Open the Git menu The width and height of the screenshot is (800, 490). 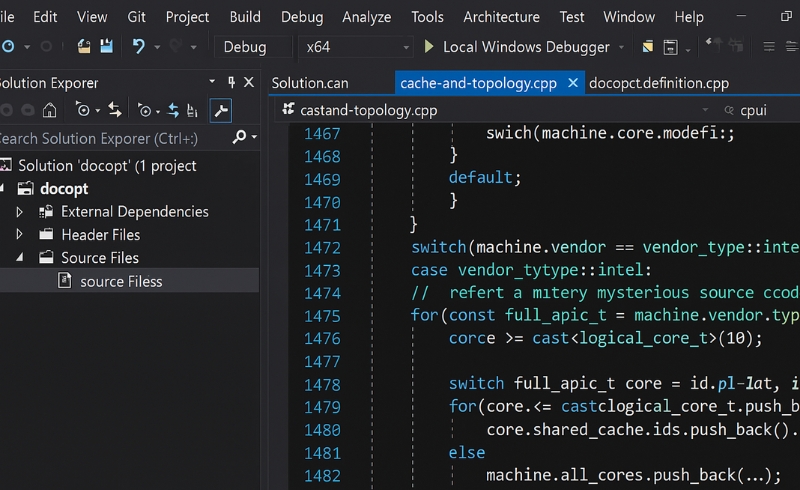(x=136, y=17)
